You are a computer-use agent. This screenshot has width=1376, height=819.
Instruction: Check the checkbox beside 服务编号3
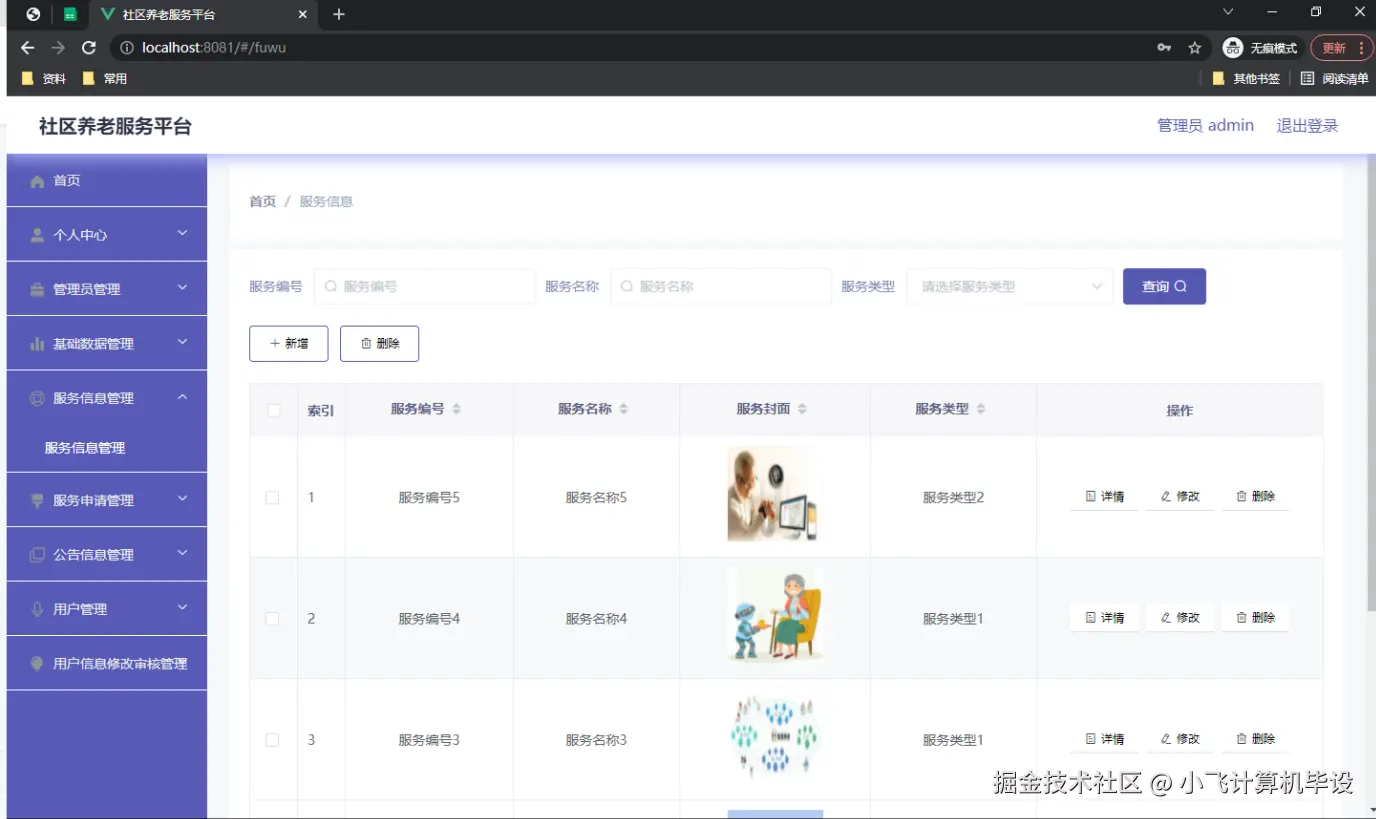click(x=271, y=740)
